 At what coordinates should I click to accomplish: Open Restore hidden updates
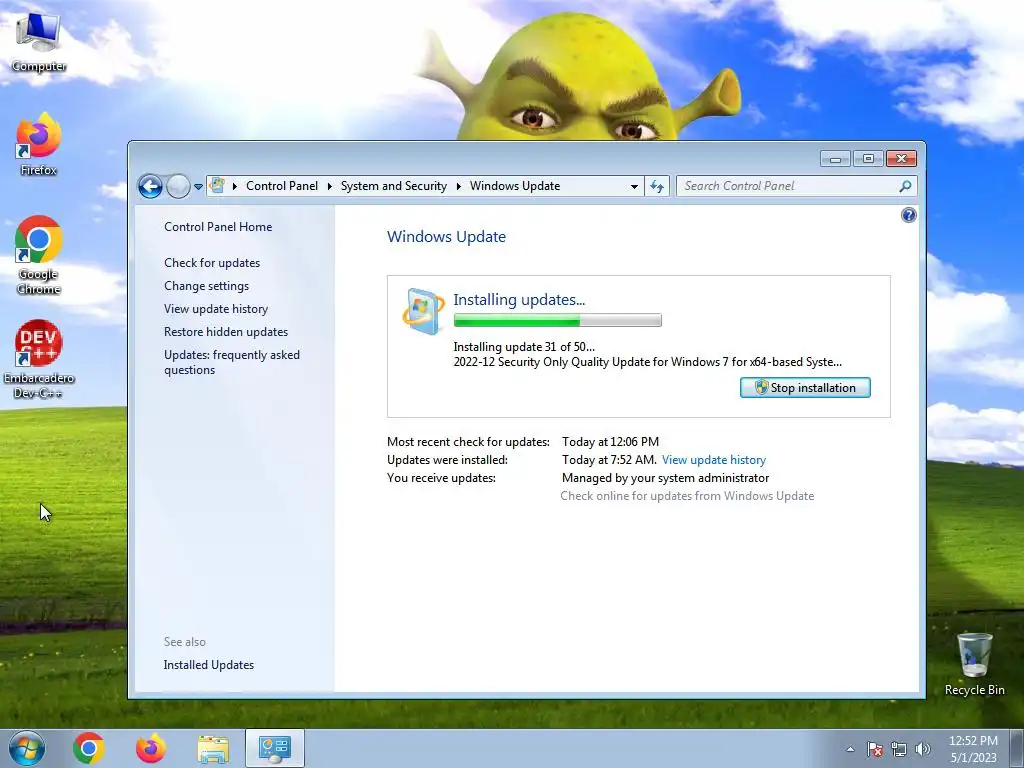[x=226, y=332]
